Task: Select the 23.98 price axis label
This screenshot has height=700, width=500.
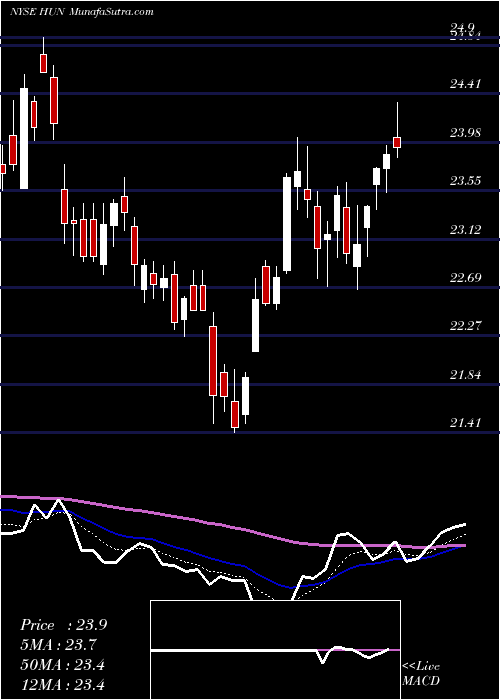Action: [465, 133]
